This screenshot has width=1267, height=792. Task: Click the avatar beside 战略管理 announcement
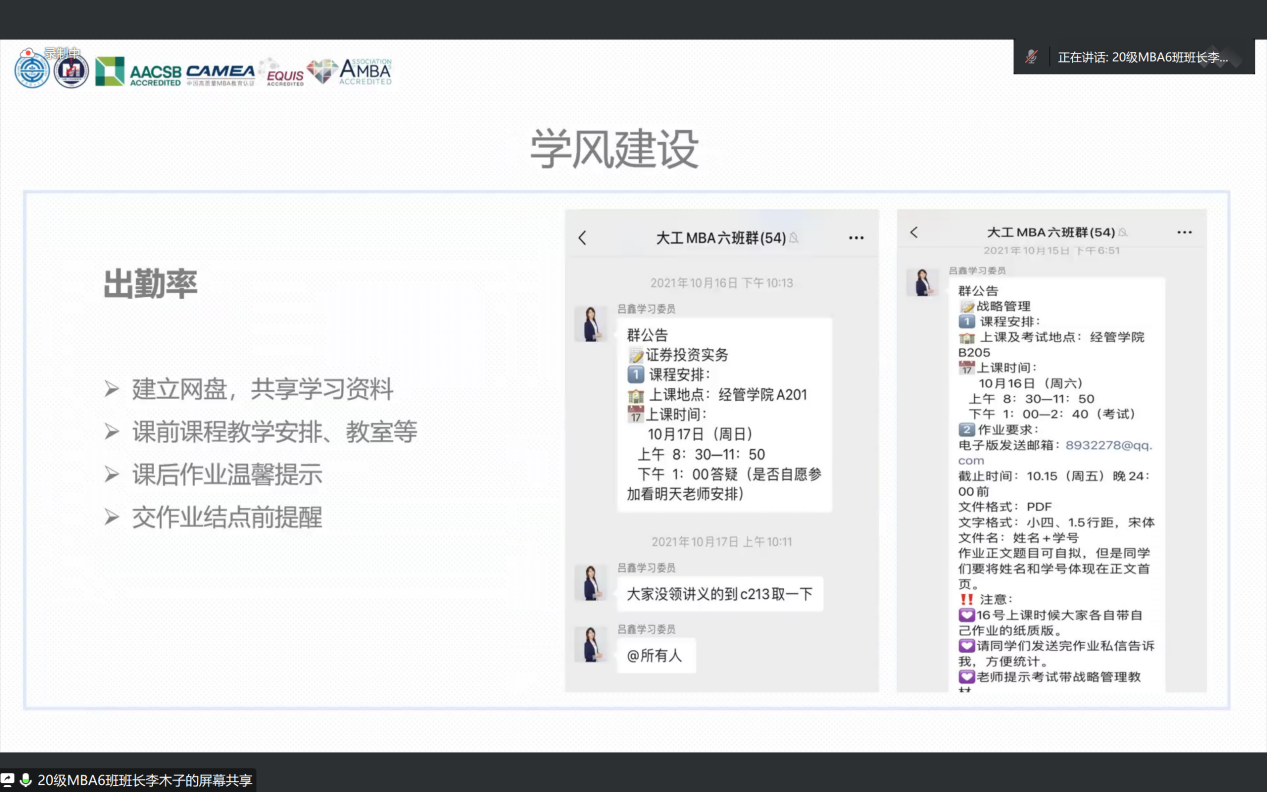[x=922, y=283]
